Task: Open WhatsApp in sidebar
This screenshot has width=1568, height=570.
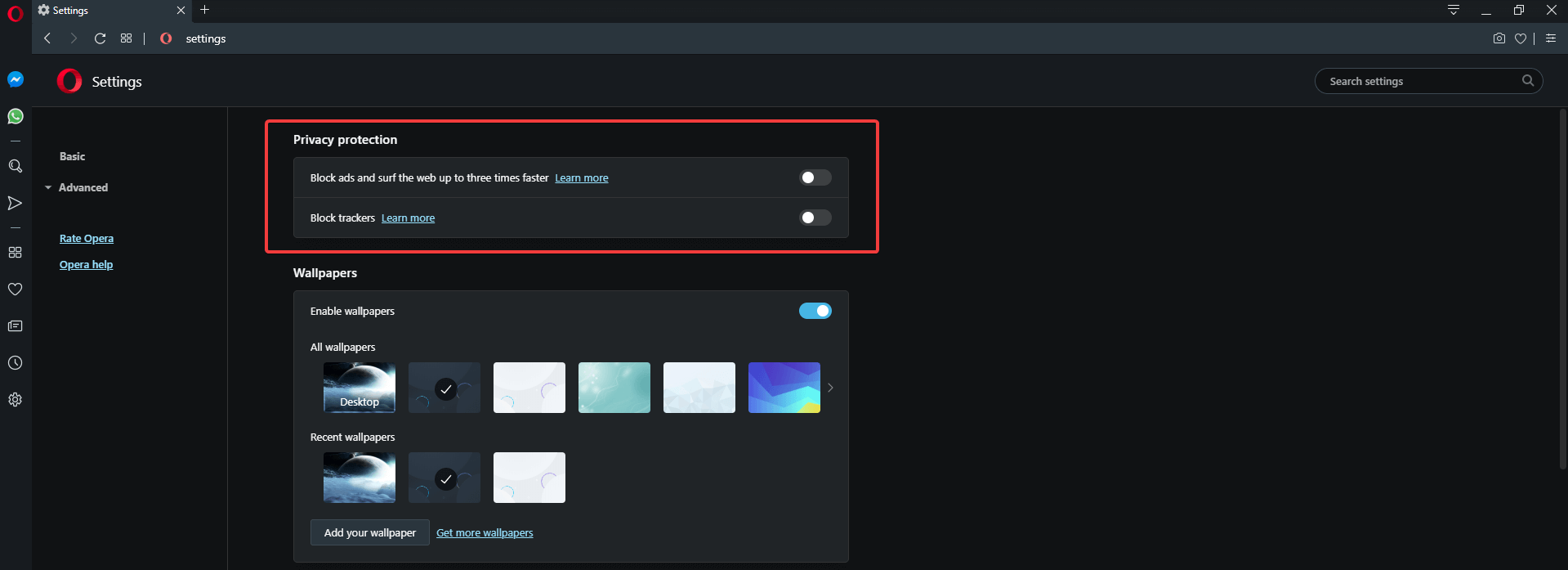Action: click(x=16, y=116)
